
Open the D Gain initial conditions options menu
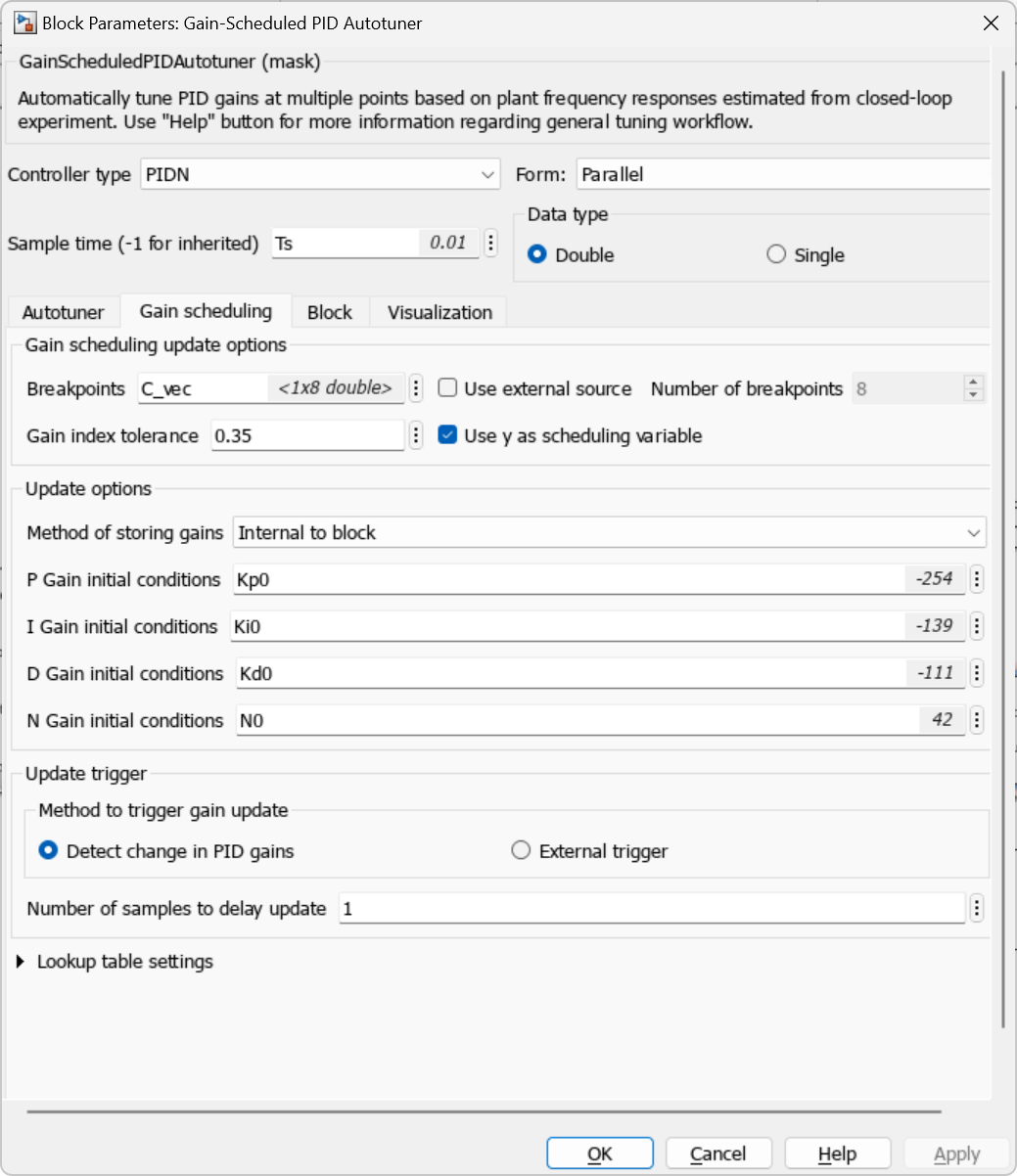click(976, 673)
